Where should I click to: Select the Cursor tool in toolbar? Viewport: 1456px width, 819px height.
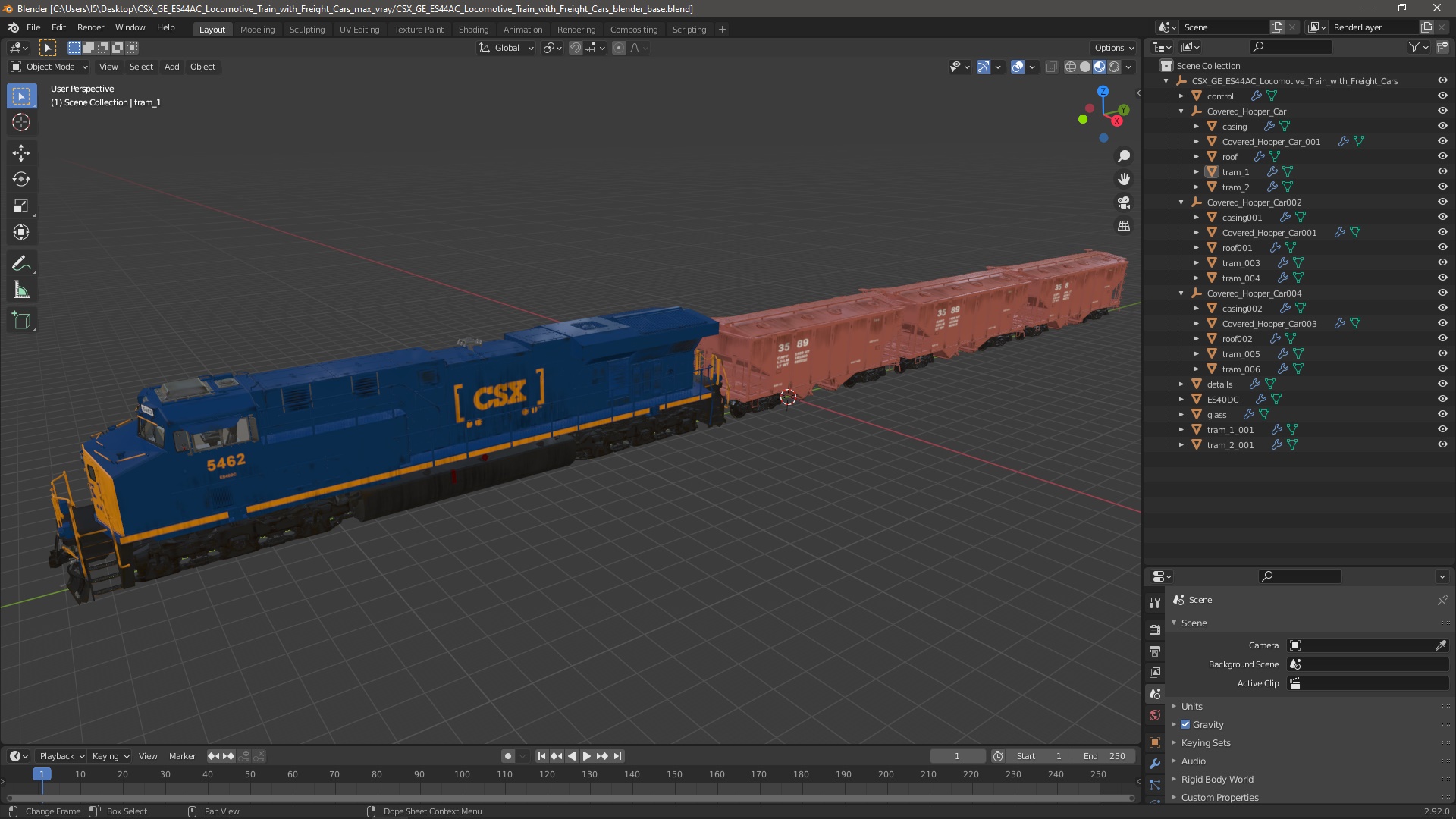point(21,123)
